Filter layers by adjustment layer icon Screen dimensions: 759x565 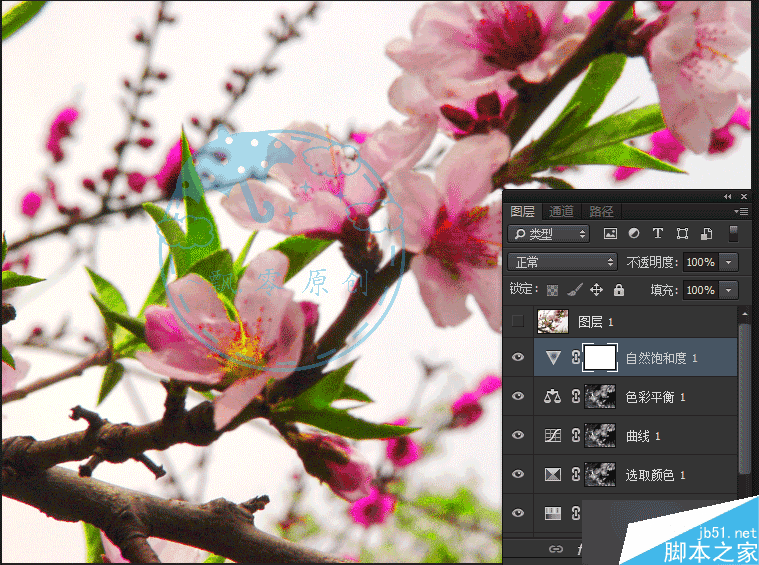pyautogui.click(x=634, y=233)
